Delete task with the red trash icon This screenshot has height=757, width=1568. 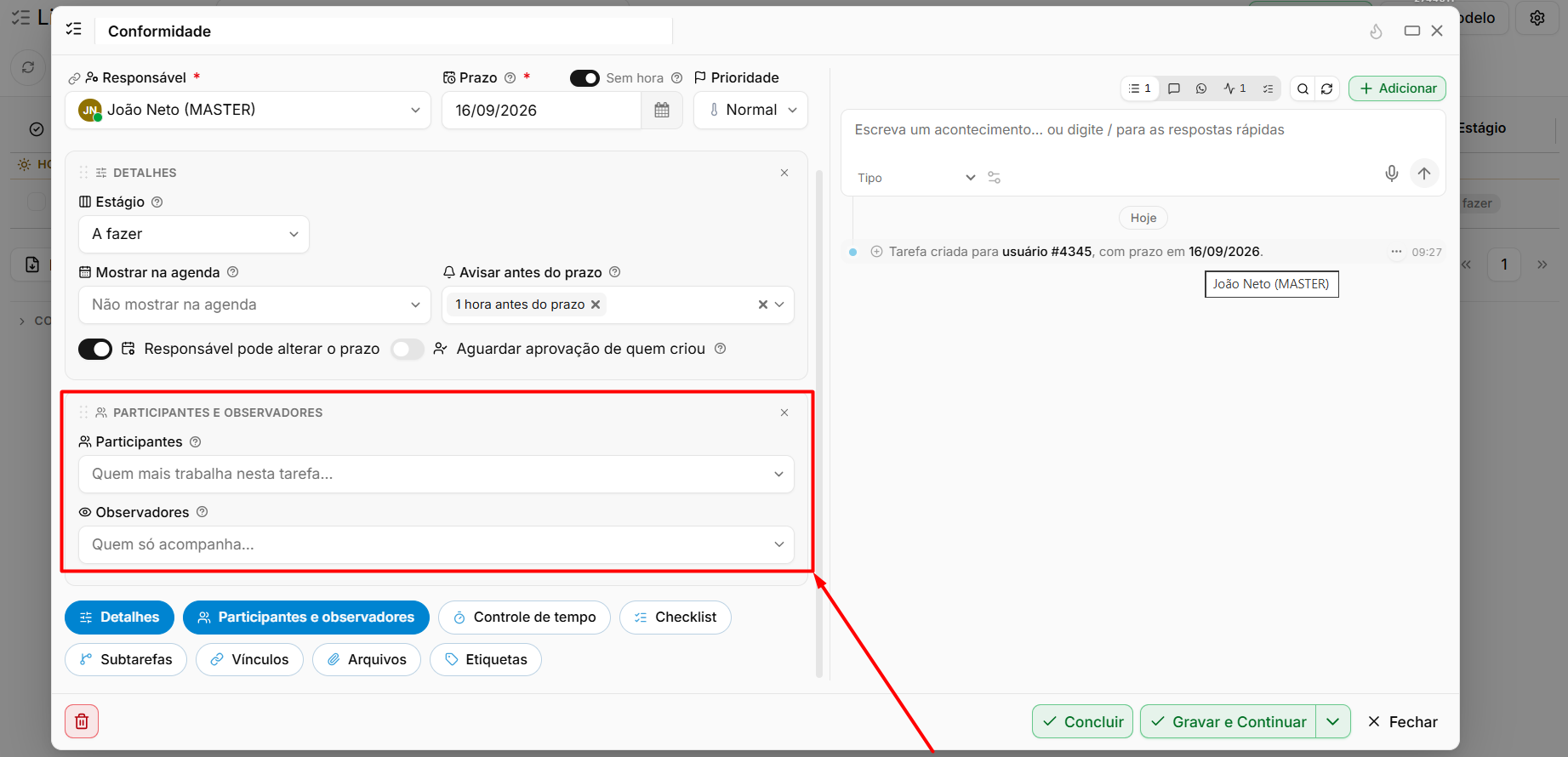click(82, 721)
